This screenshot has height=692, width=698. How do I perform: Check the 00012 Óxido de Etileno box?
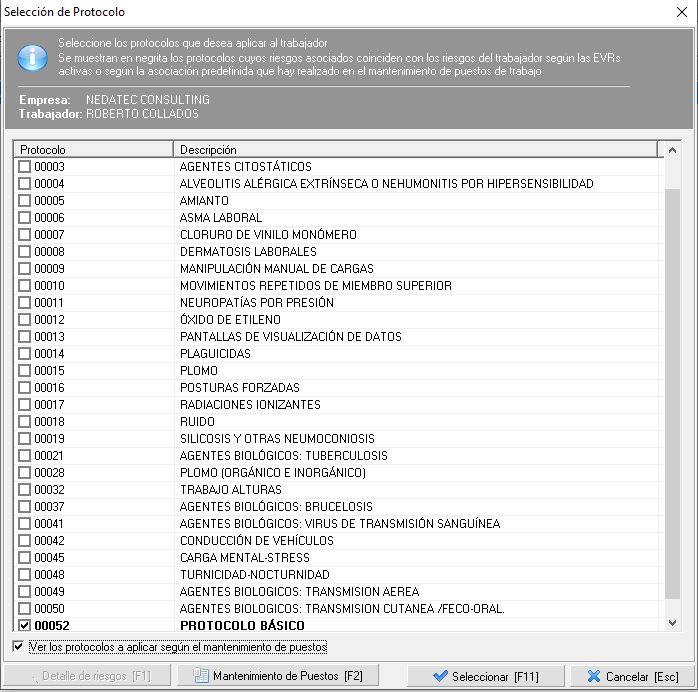point(24,320)
